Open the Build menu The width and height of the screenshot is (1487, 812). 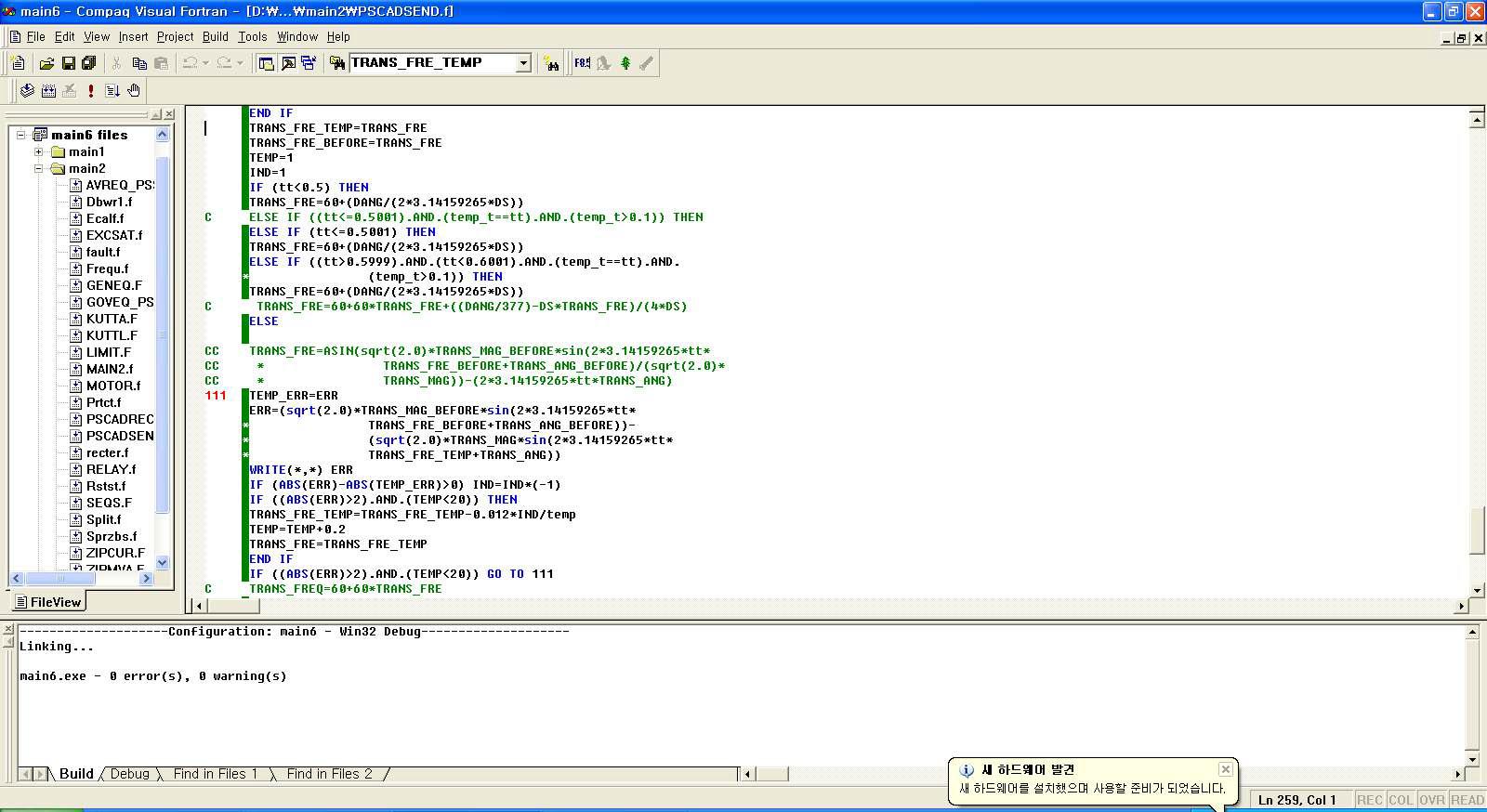215,37
